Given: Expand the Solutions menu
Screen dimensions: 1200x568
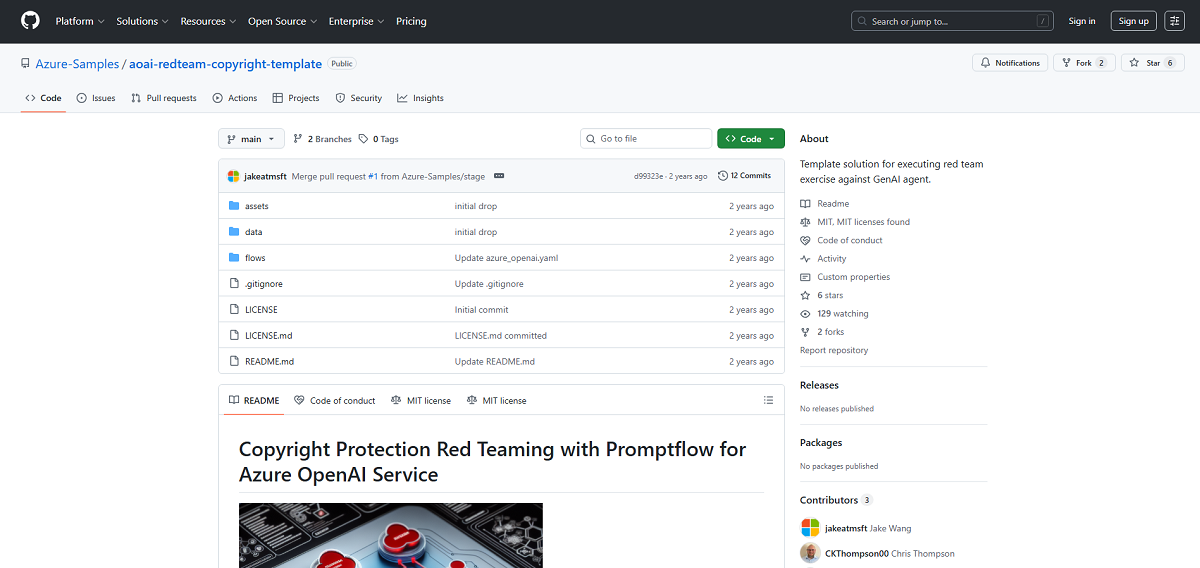Looking at the screenshot, I should (142, 21).
